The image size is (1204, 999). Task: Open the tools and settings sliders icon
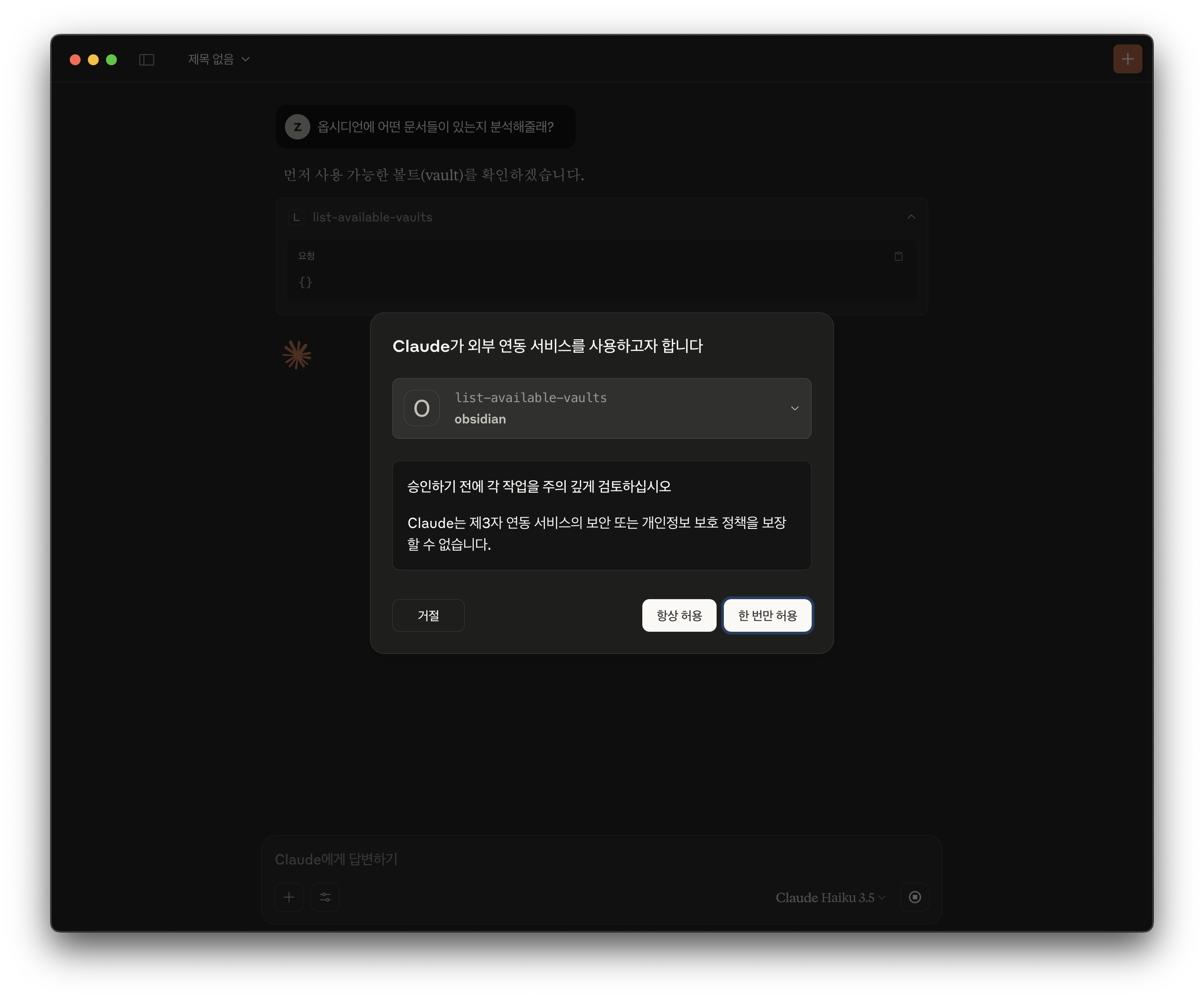click(325, 897)
